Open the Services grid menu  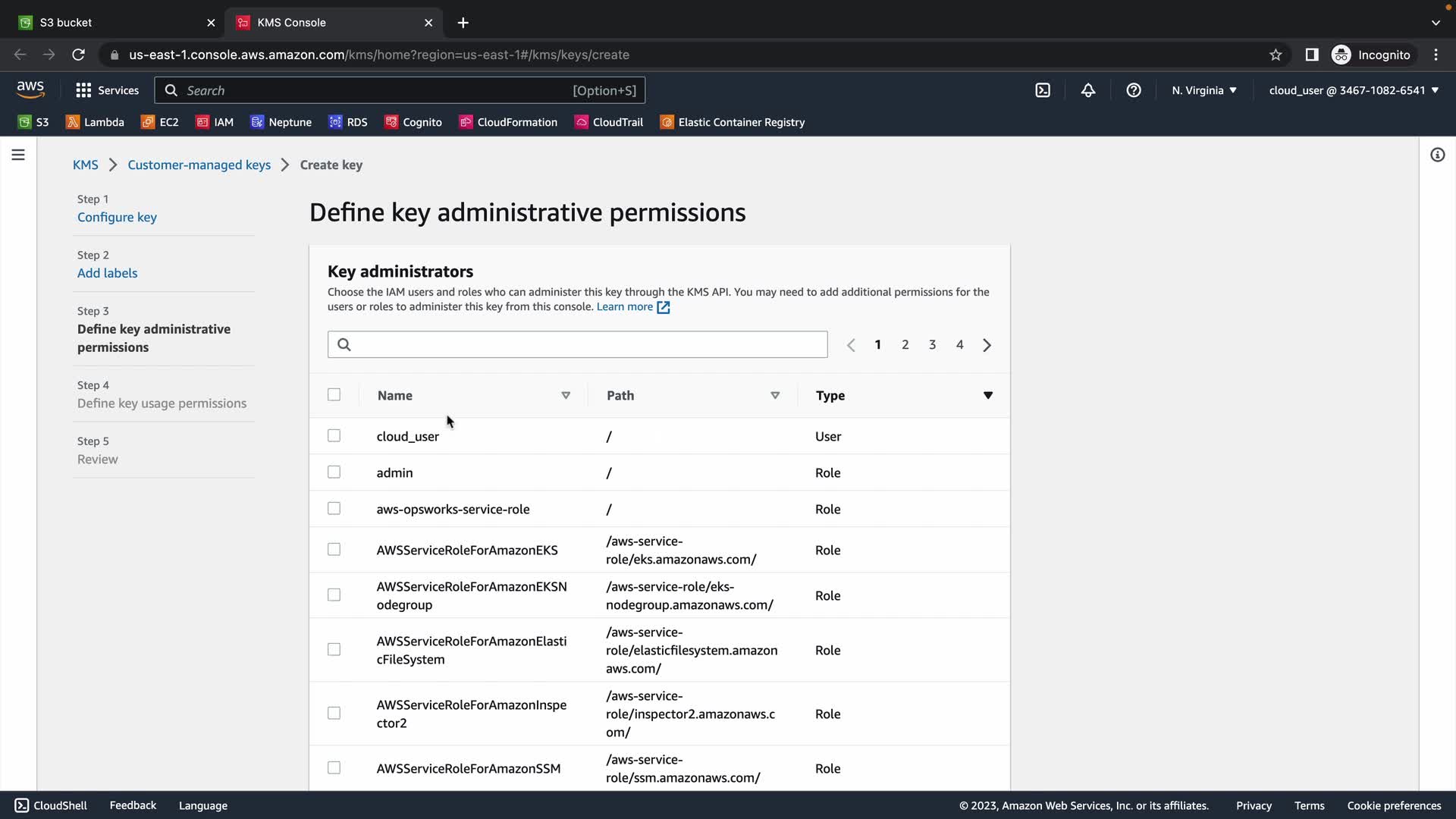(107, 90)
